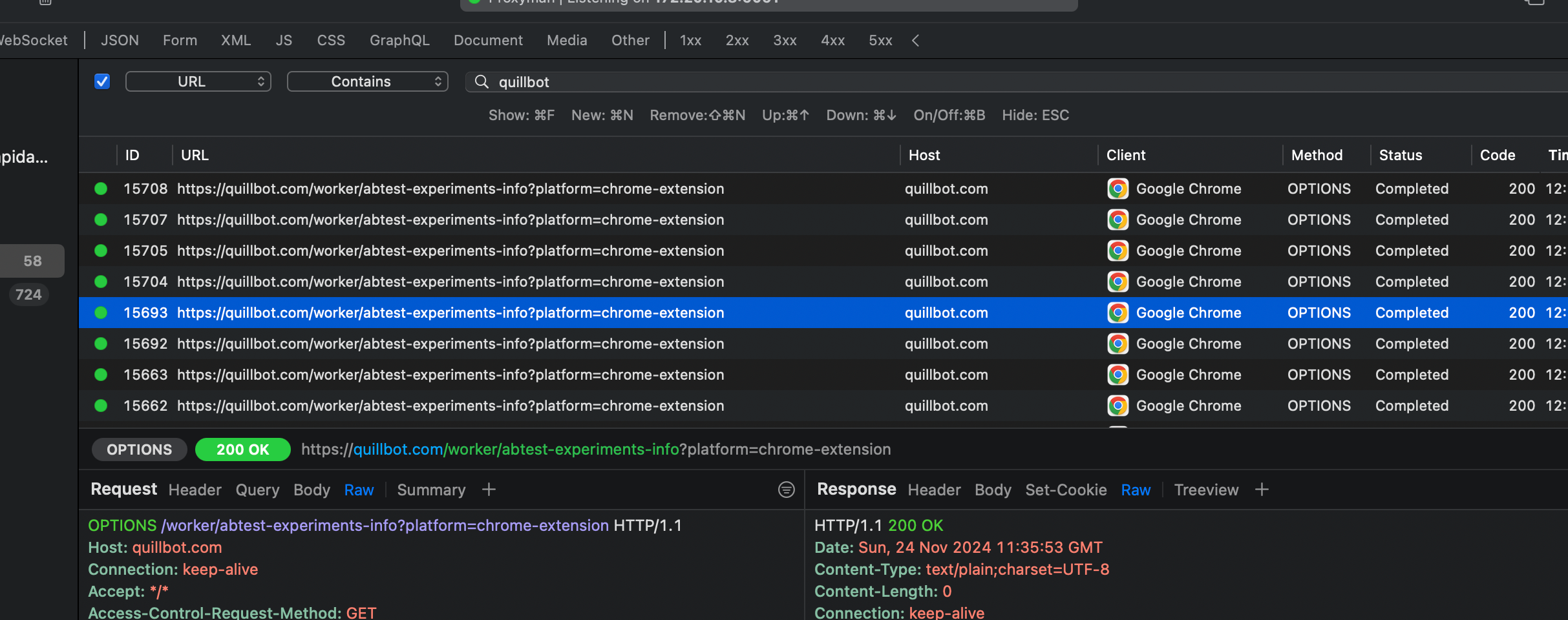
Task: Open the Request panel options circle icon
Action: pyautogui.click(x=786, y=490)
